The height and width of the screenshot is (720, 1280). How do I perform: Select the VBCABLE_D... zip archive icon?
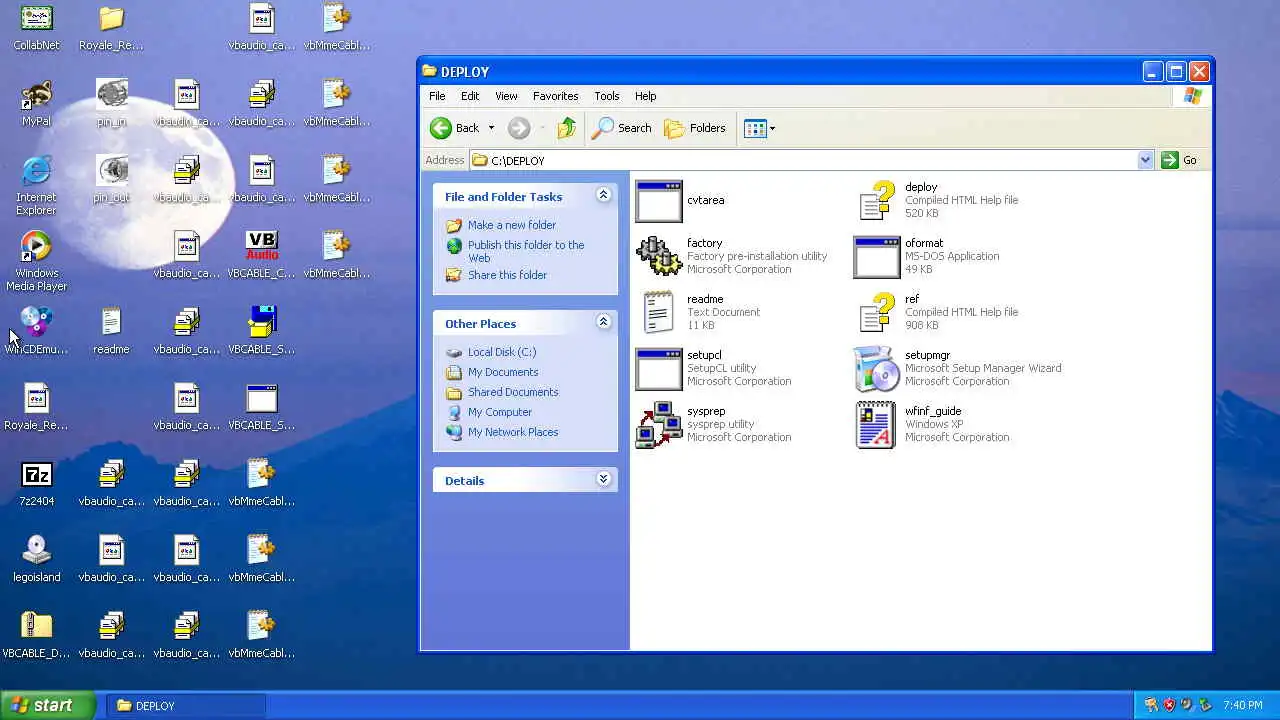pyautogui.click(x=36, y=635)
